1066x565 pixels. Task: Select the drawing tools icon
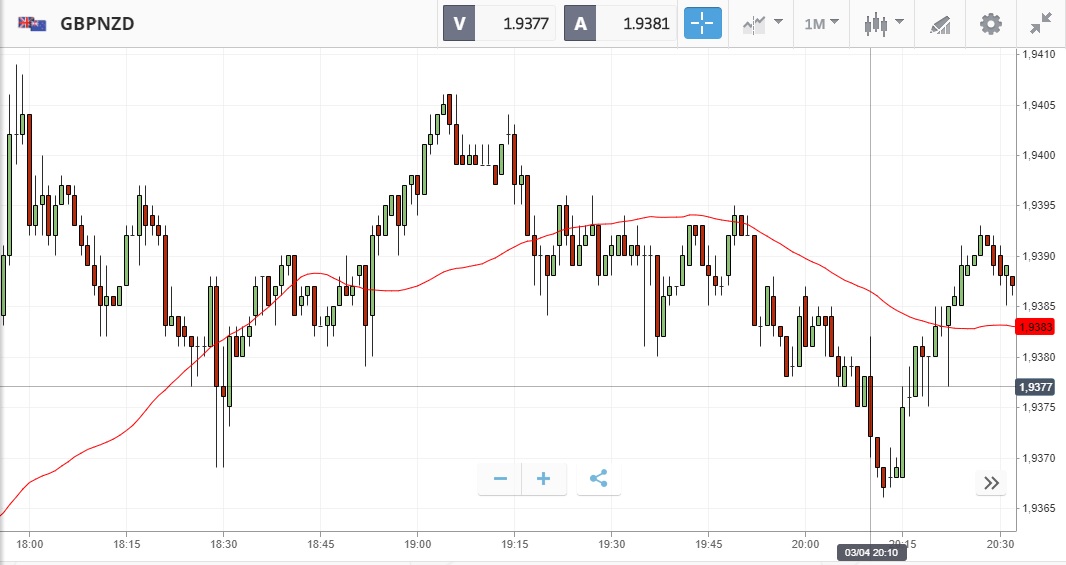tap(940, 23)
